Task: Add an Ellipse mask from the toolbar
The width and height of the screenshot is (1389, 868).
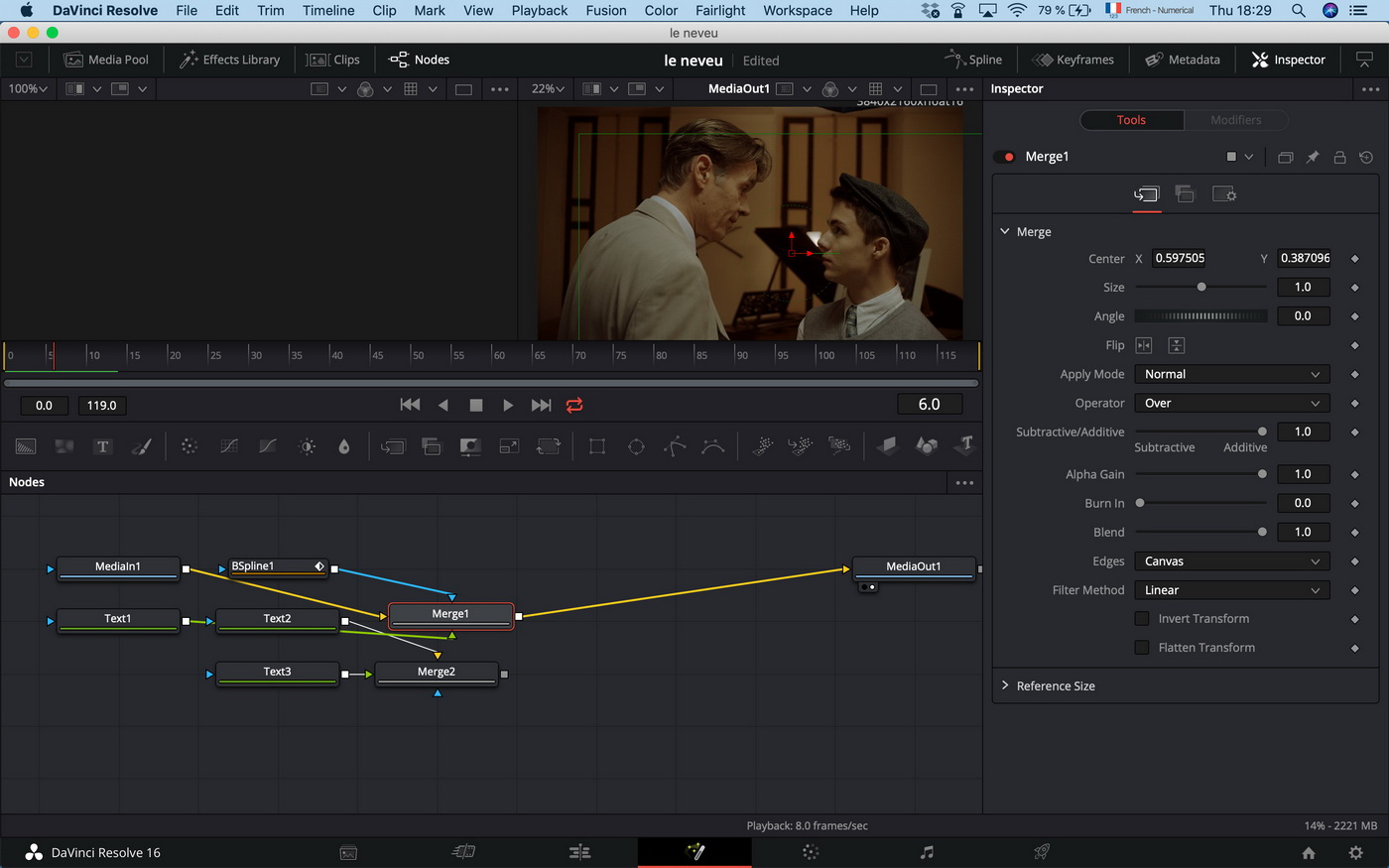Action: pos(636,446)
